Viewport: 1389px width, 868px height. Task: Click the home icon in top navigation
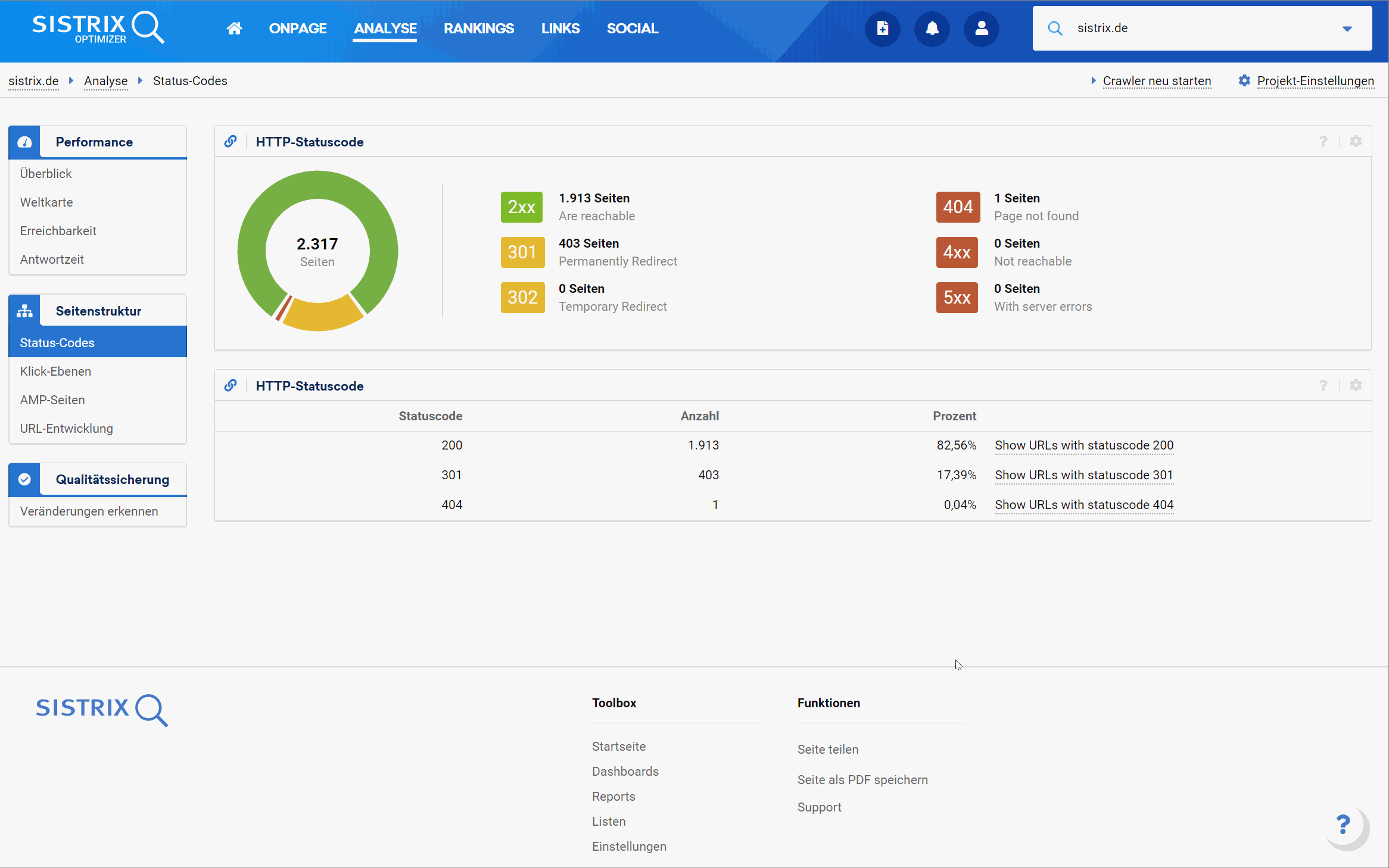tap(234, 28)
